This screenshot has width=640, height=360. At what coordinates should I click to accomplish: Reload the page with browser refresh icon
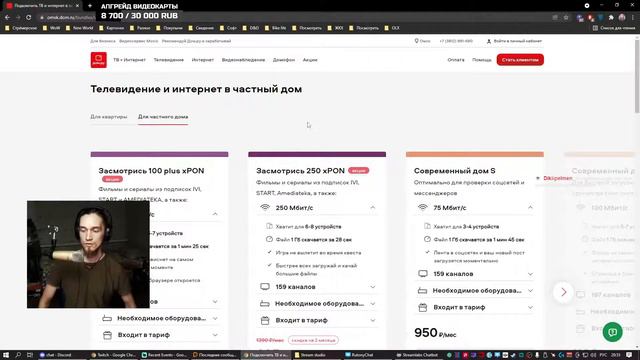[x=29, y=17]
